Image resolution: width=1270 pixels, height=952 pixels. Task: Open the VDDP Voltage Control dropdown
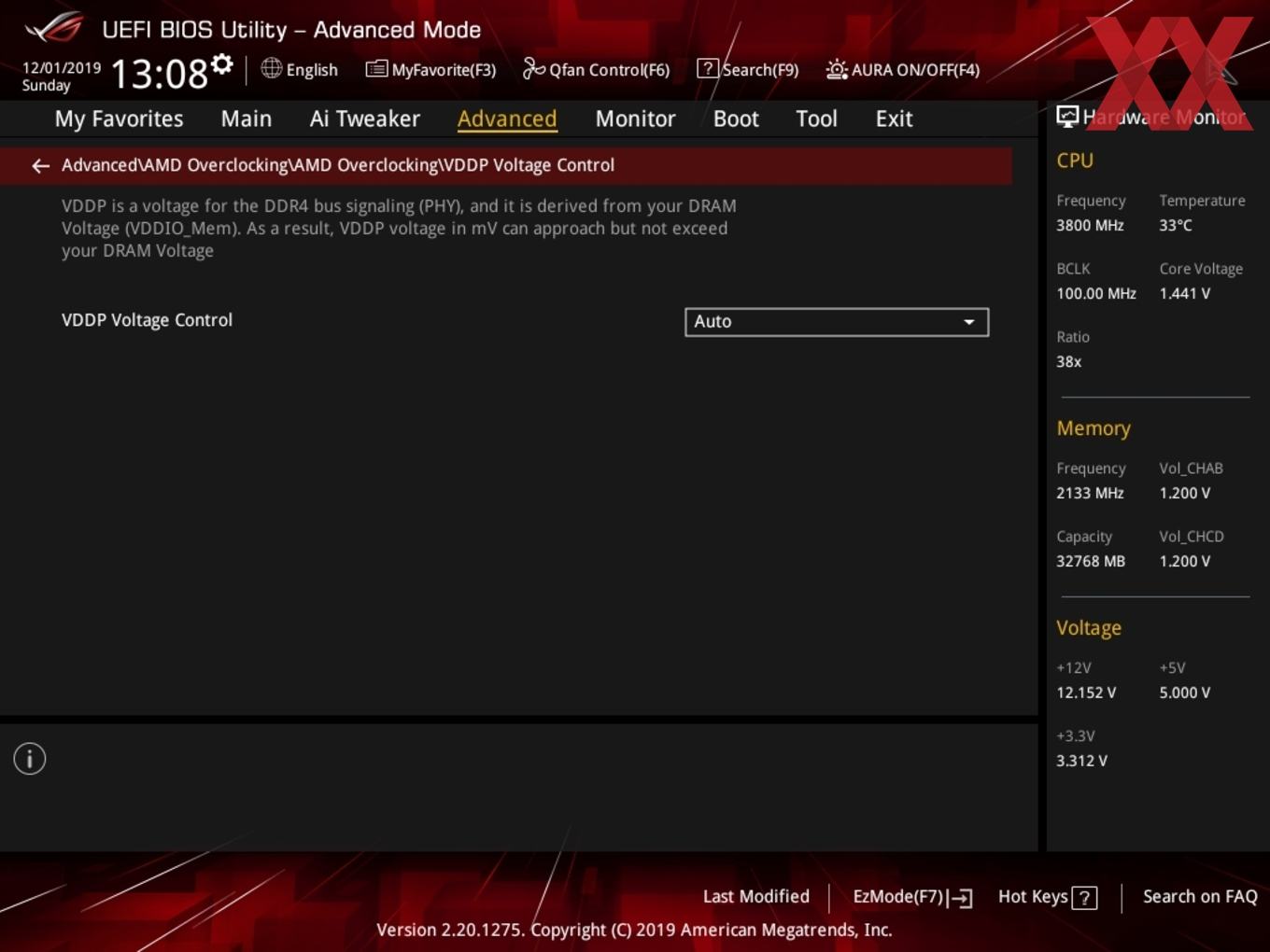[x=837, y=322]
